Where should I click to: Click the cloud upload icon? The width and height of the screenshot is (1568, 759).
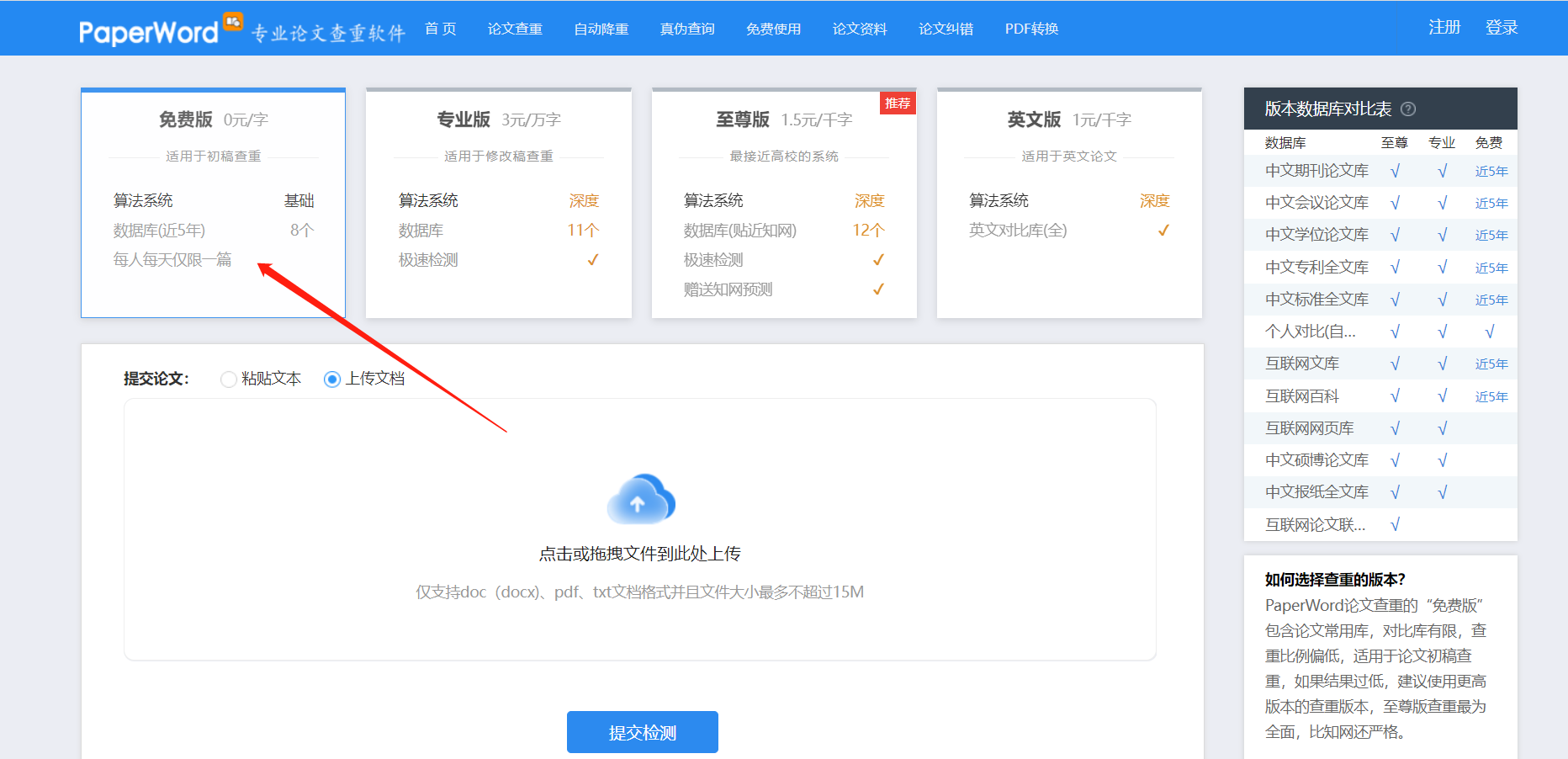coord(641,498)
